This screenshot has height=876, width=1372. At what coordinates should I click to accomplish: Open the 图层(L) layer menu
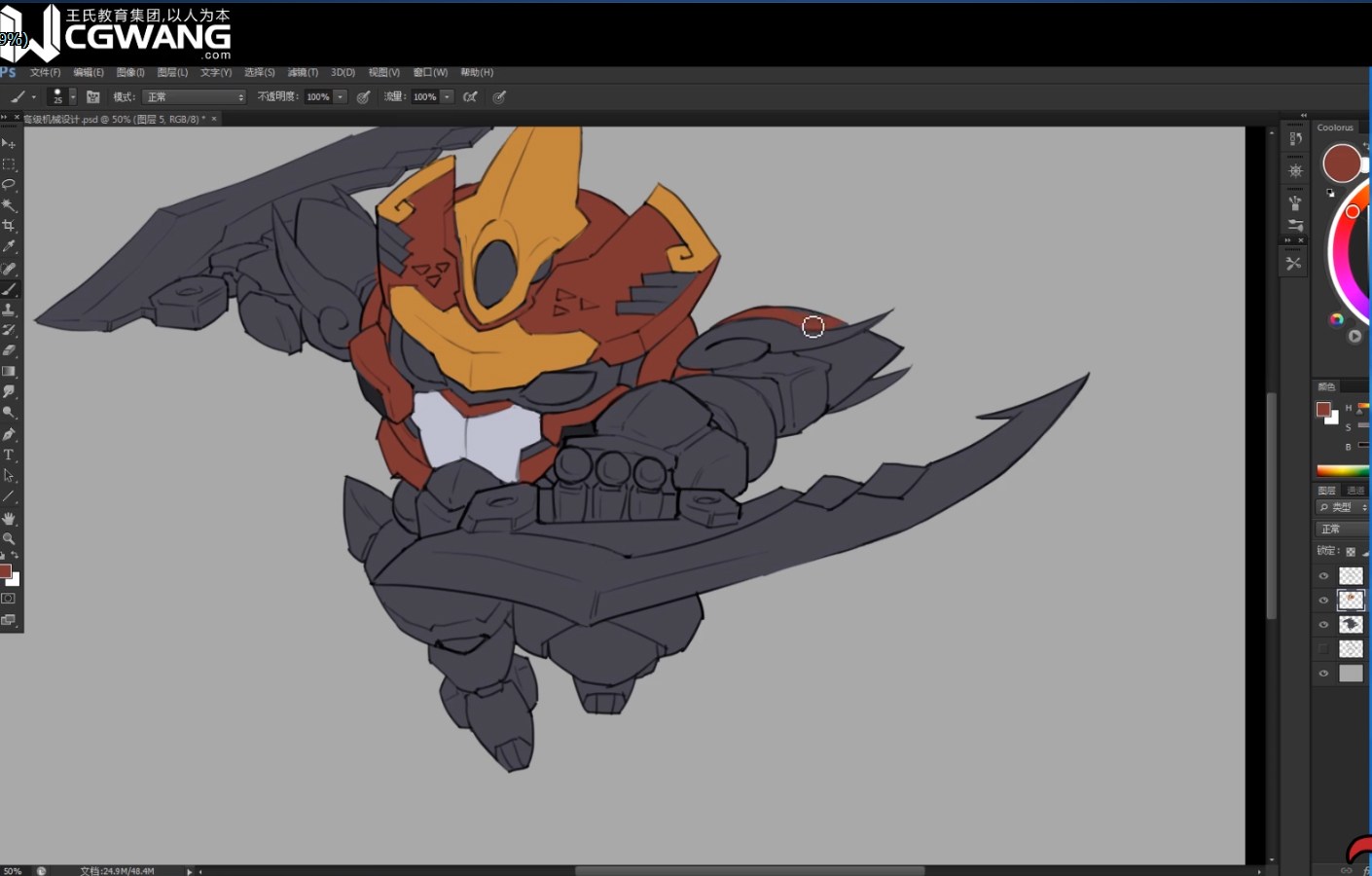pos(172,73)
